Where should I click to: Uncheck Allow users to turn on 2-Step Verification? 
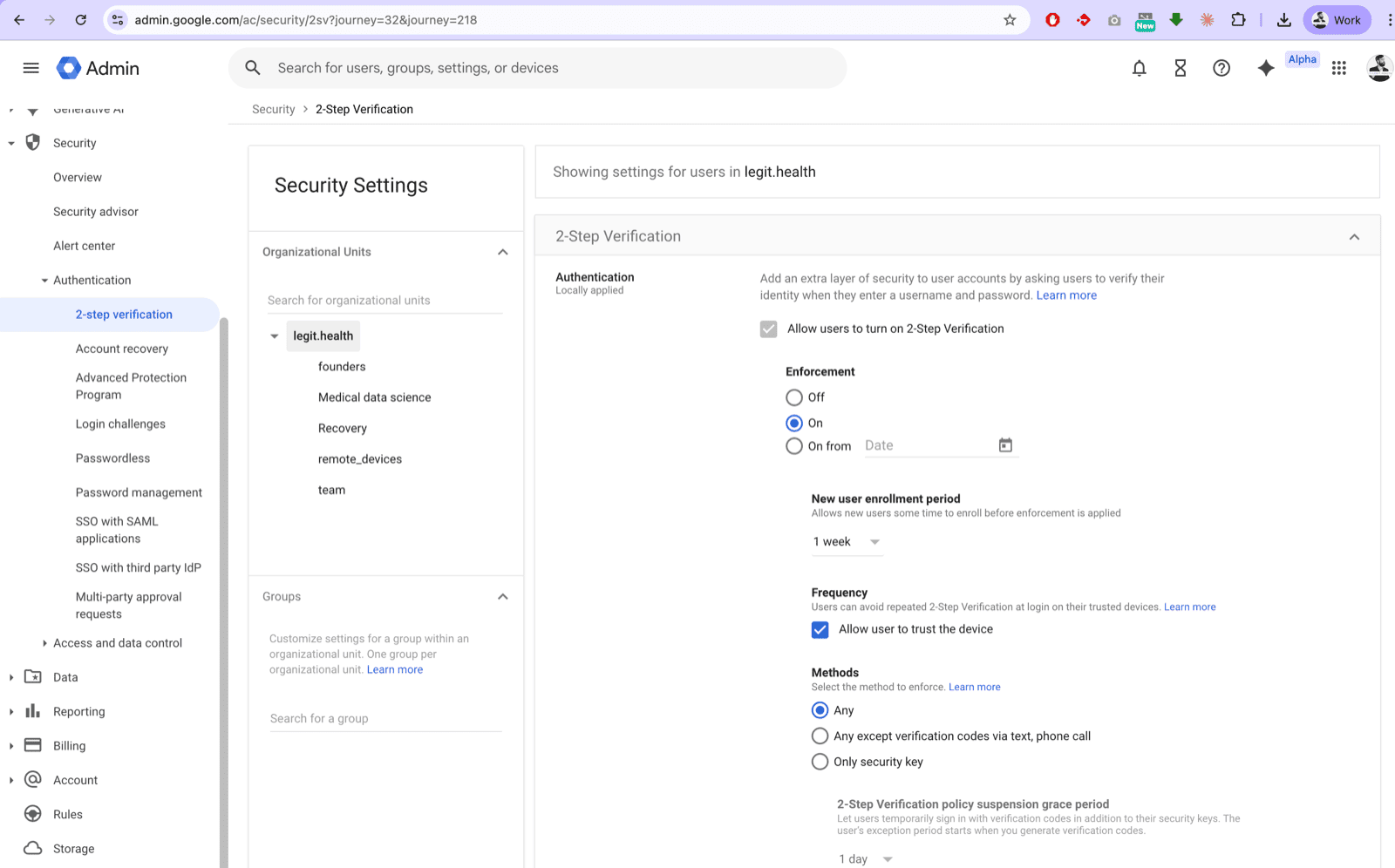[768, 329]
